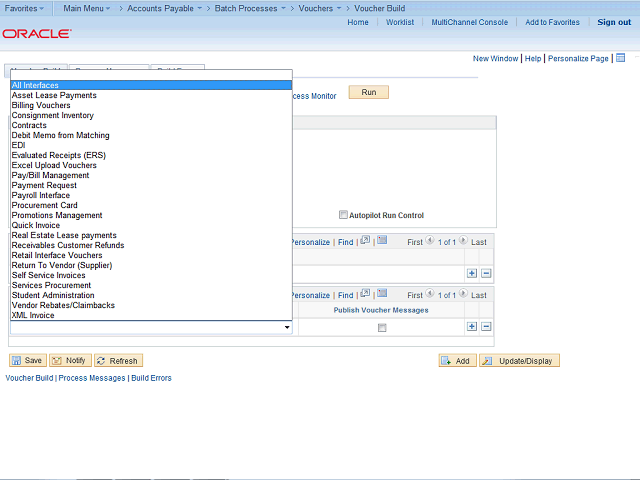Open the Favorites dropdown menu

point(24,8)
